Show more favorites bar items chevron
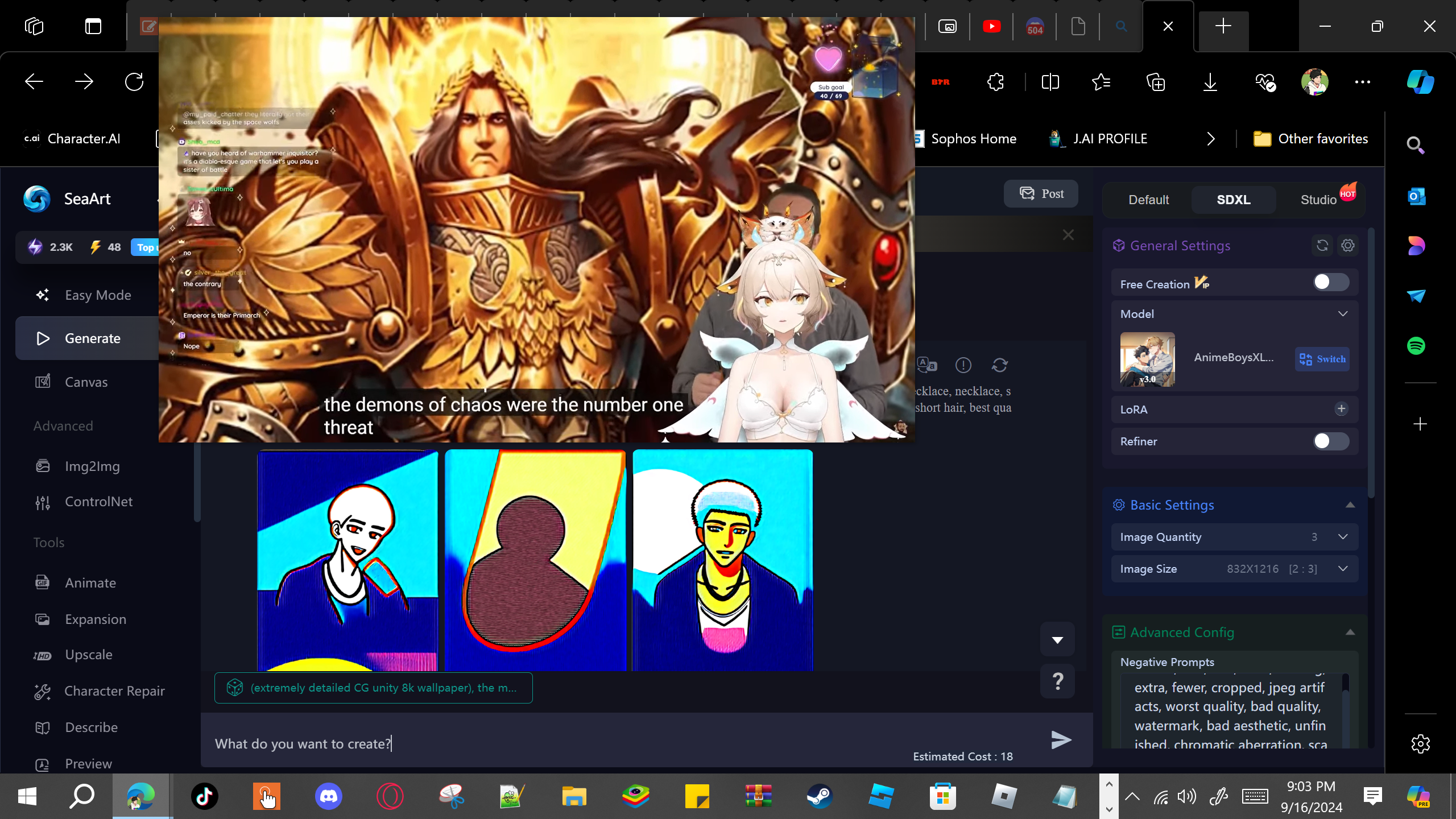This screenshot has height=819, width=1456. point(1211,139)
